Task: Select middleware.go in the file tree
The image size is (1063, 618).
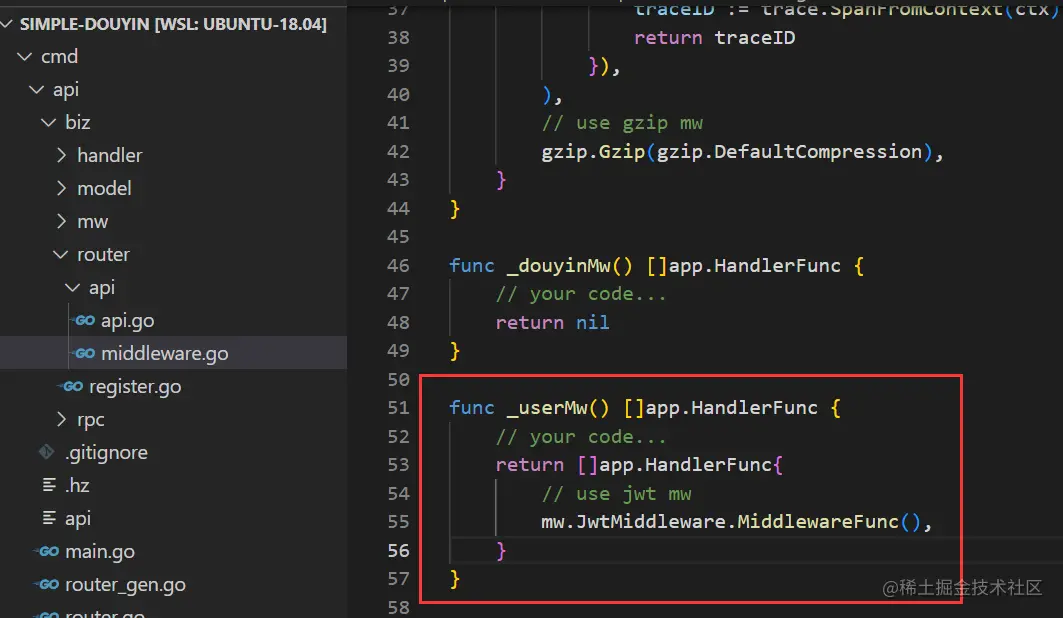Action: pos(165,354)
